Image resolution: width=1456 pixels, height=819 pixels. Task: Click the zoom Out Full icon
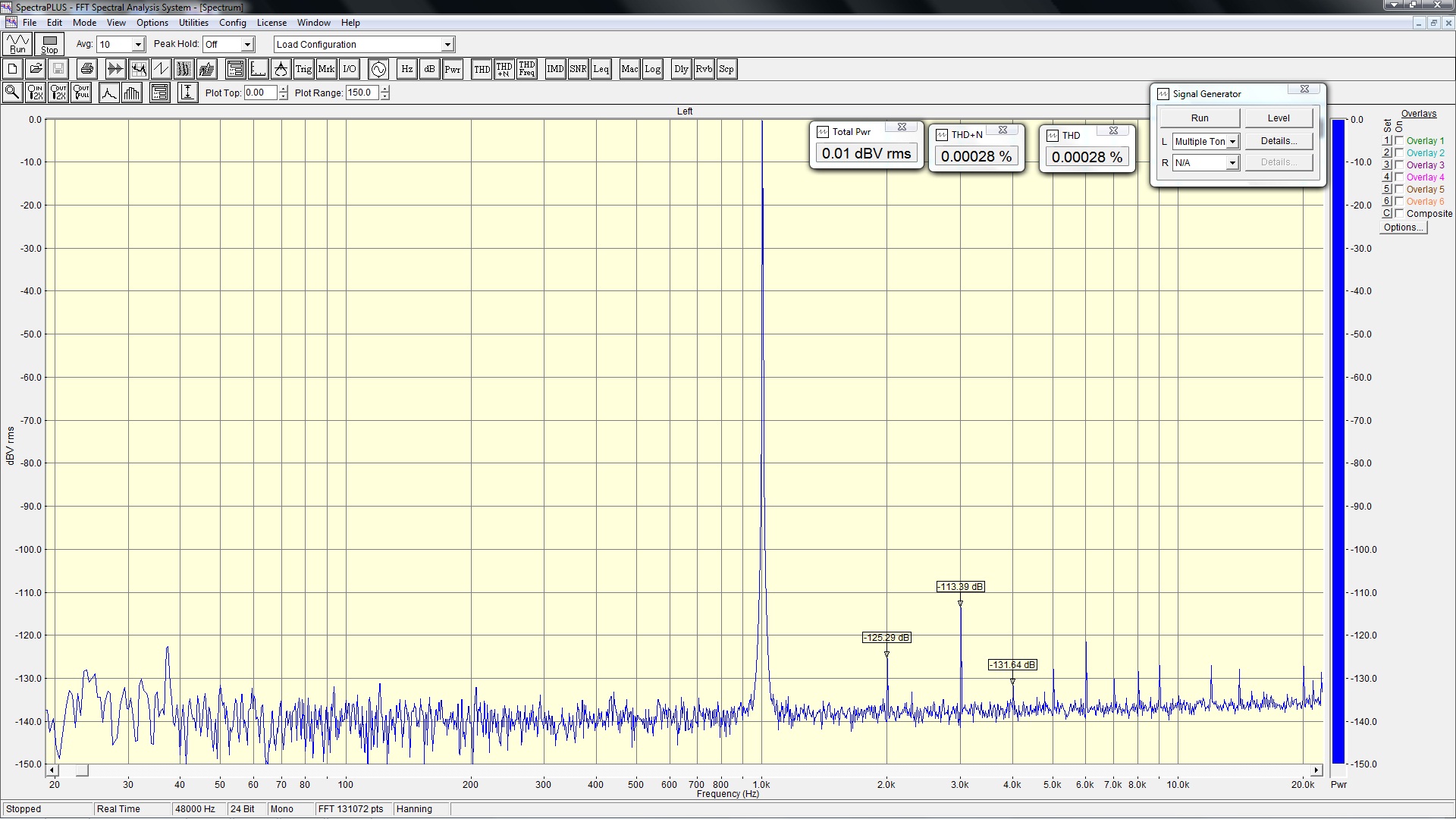click(x=81, y=93)
